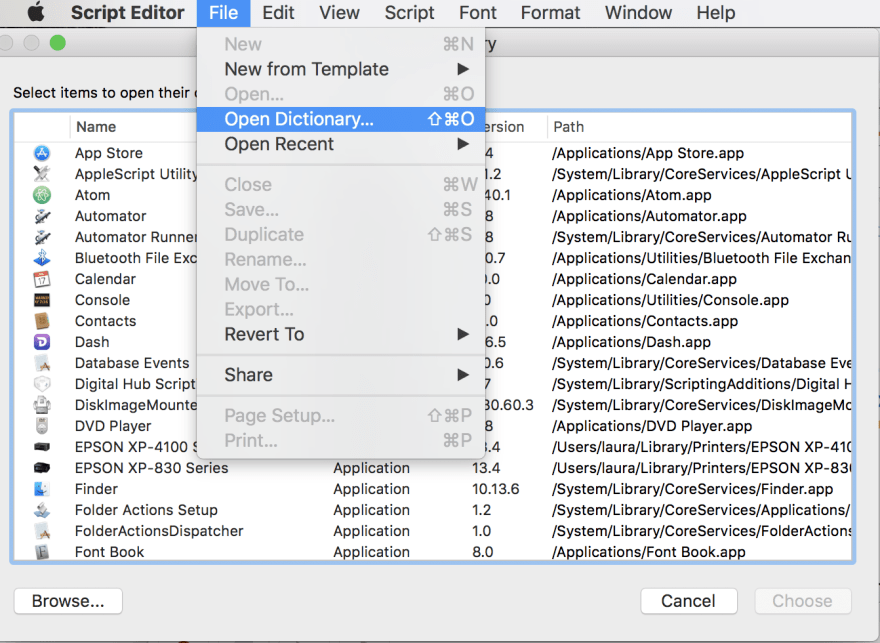Click the Database Events icon
The height and width of the screenshot is (643, 880).
tap(42, 363)
